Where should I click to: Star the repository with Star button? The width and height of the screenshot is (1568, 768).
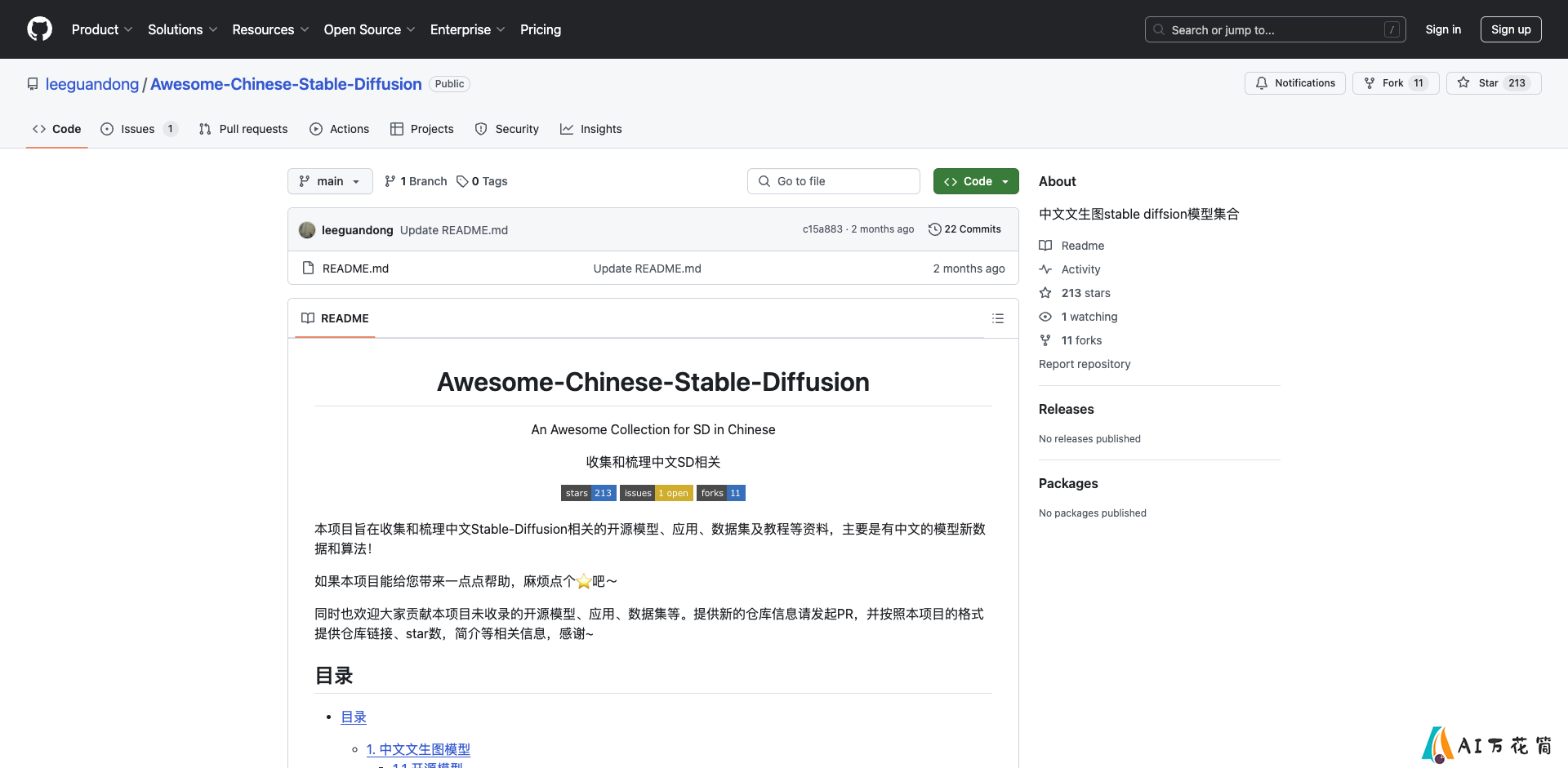[1494, 83]
